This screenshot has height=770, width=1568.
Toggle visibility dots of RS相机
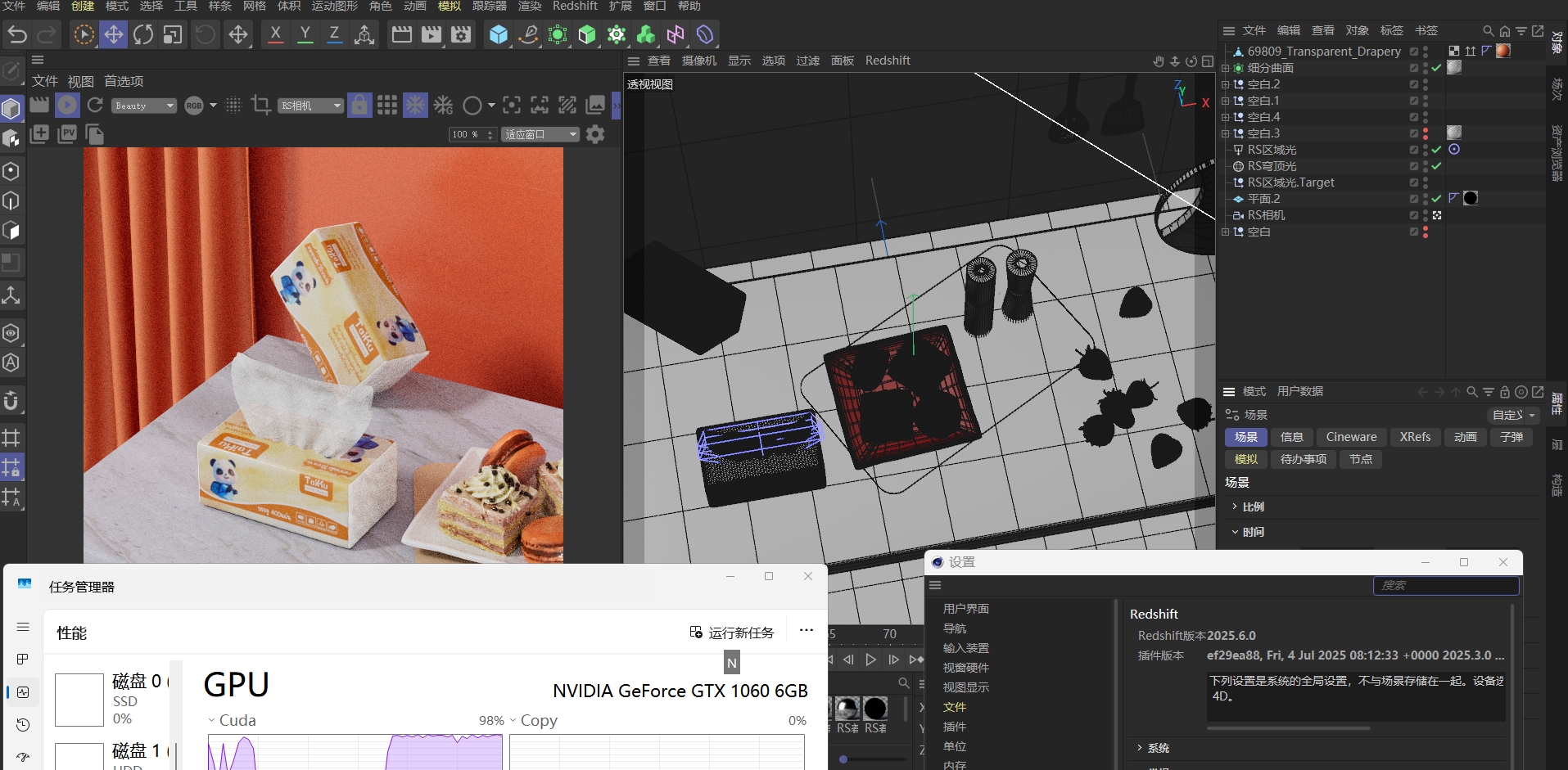click(1426, 215)
